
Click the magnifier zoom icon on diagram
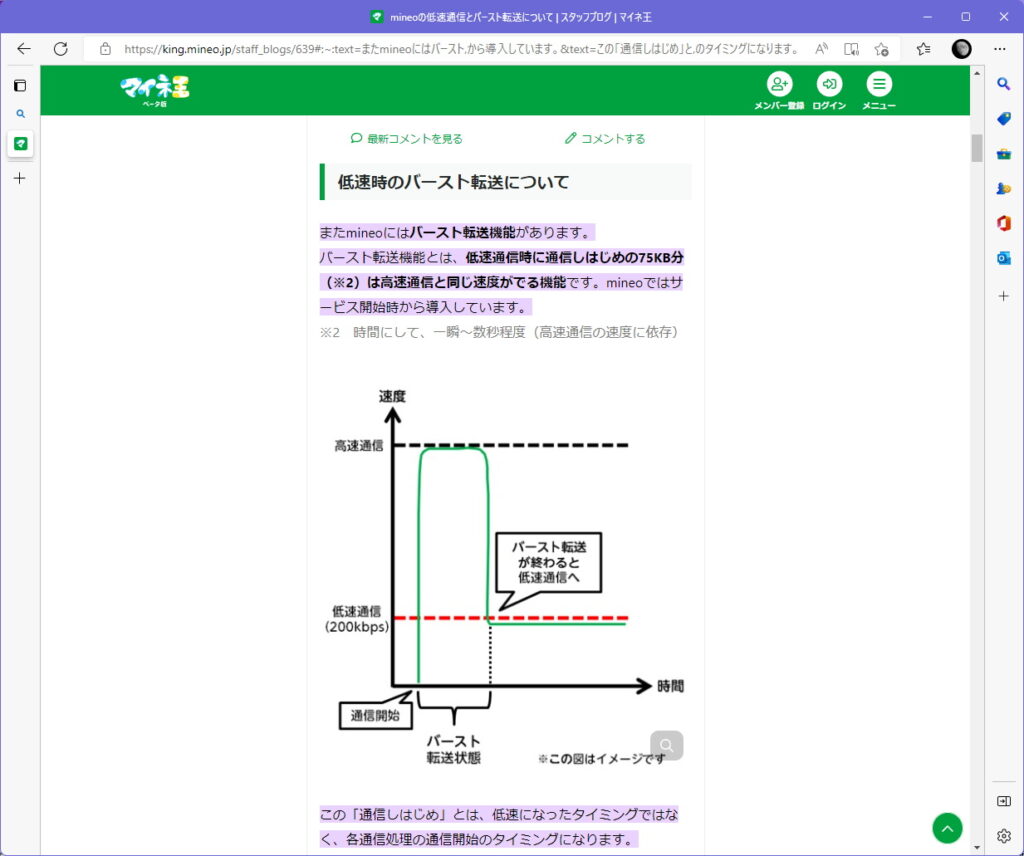[x=667, y=745]
